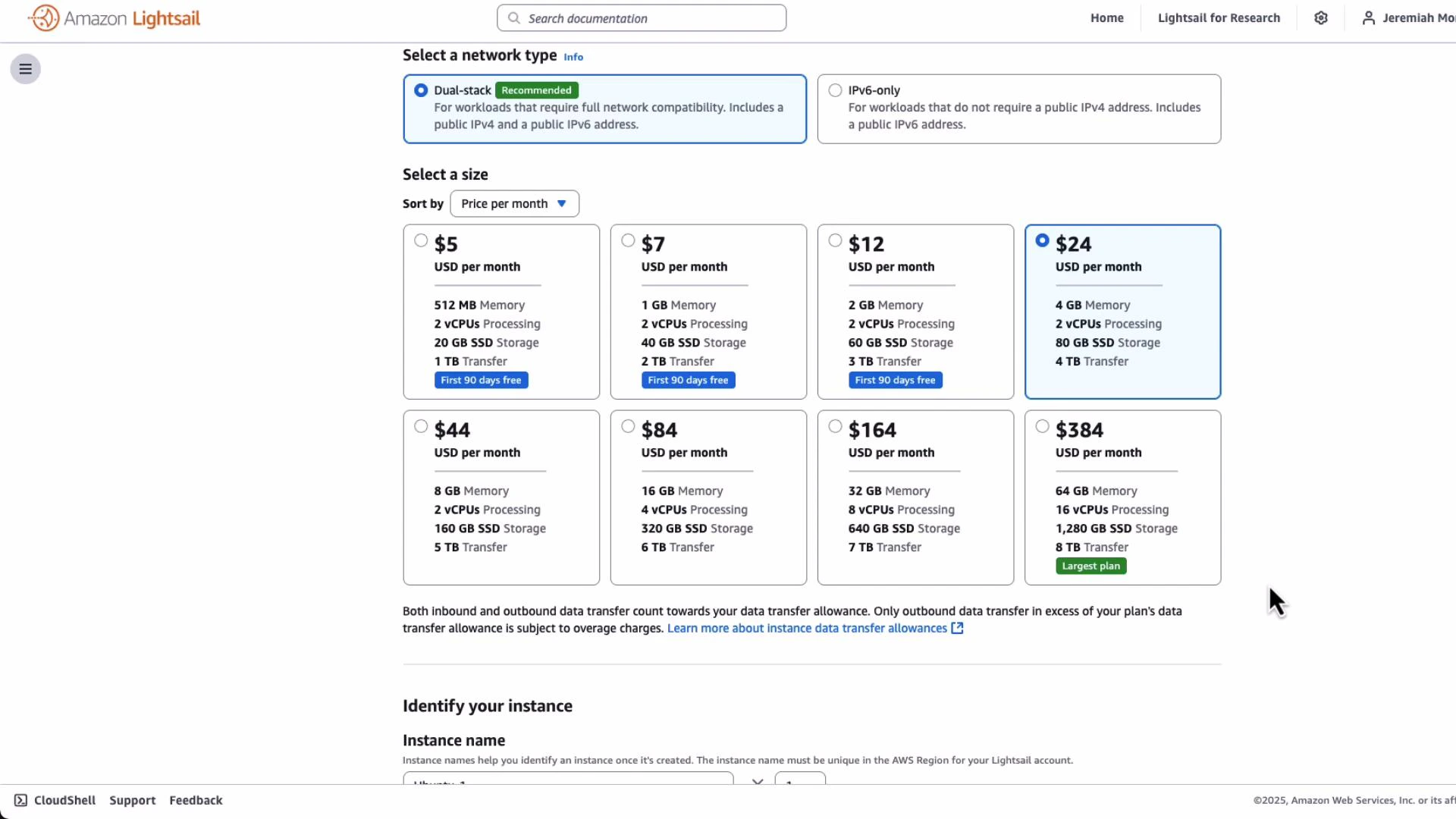Open Learn more about instance data transfer allowances
Image resolution: width=1456 pixels, height=819 pixels.
tap(806, 628)
